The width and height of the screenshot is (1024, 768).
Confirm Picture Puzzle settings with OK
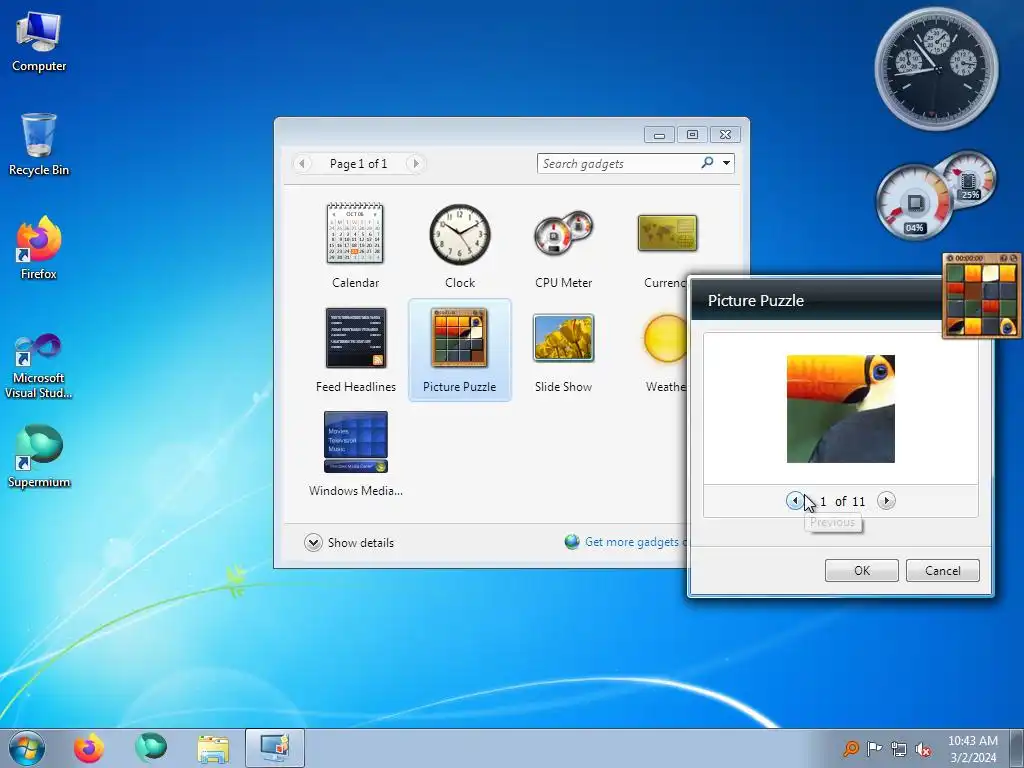tap(861, 570)
